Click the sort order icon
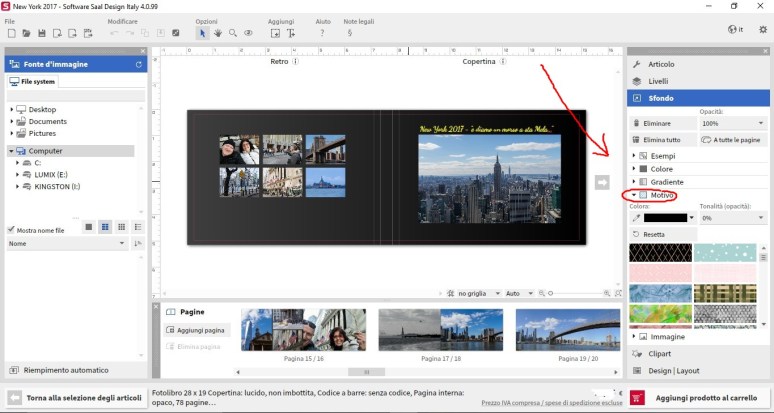The width and height of the screenshot is (774, 413). (138, 243)
